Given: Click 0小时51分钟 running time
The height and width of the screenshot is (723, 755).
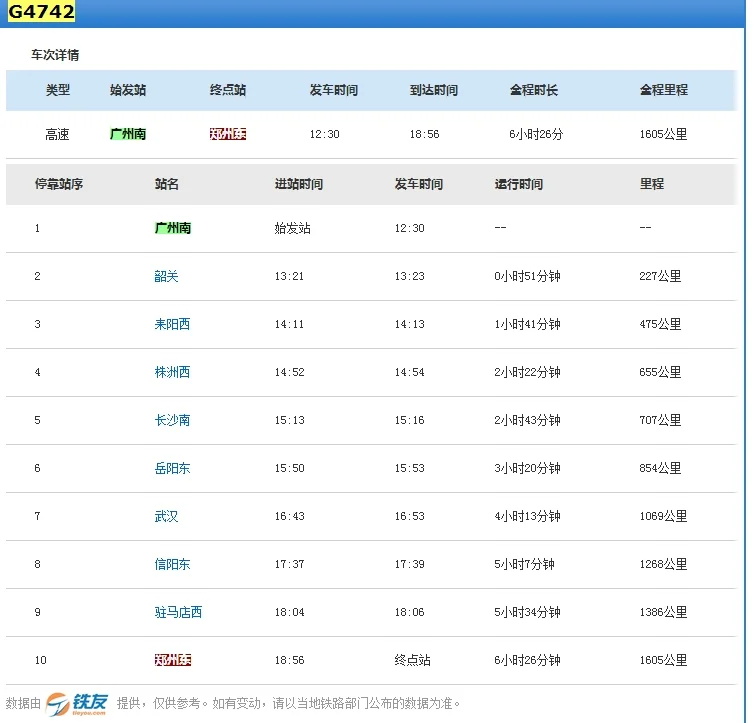Looking at the screenshot, I should click(527, 276).
